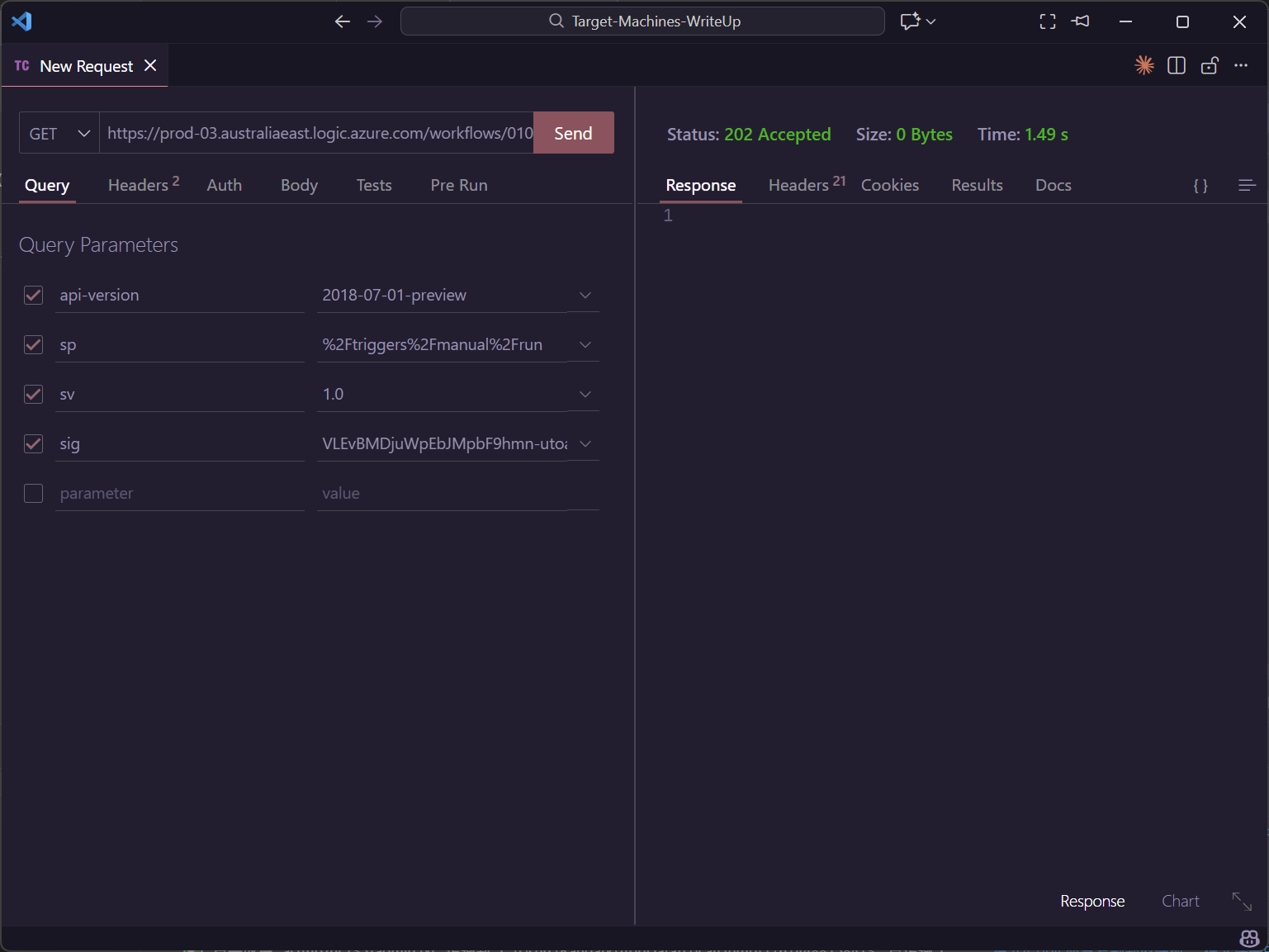The image size is (1269, 952).
Task: Disable the sig query parameter checkbox
Action: click(x=33, y=444)
